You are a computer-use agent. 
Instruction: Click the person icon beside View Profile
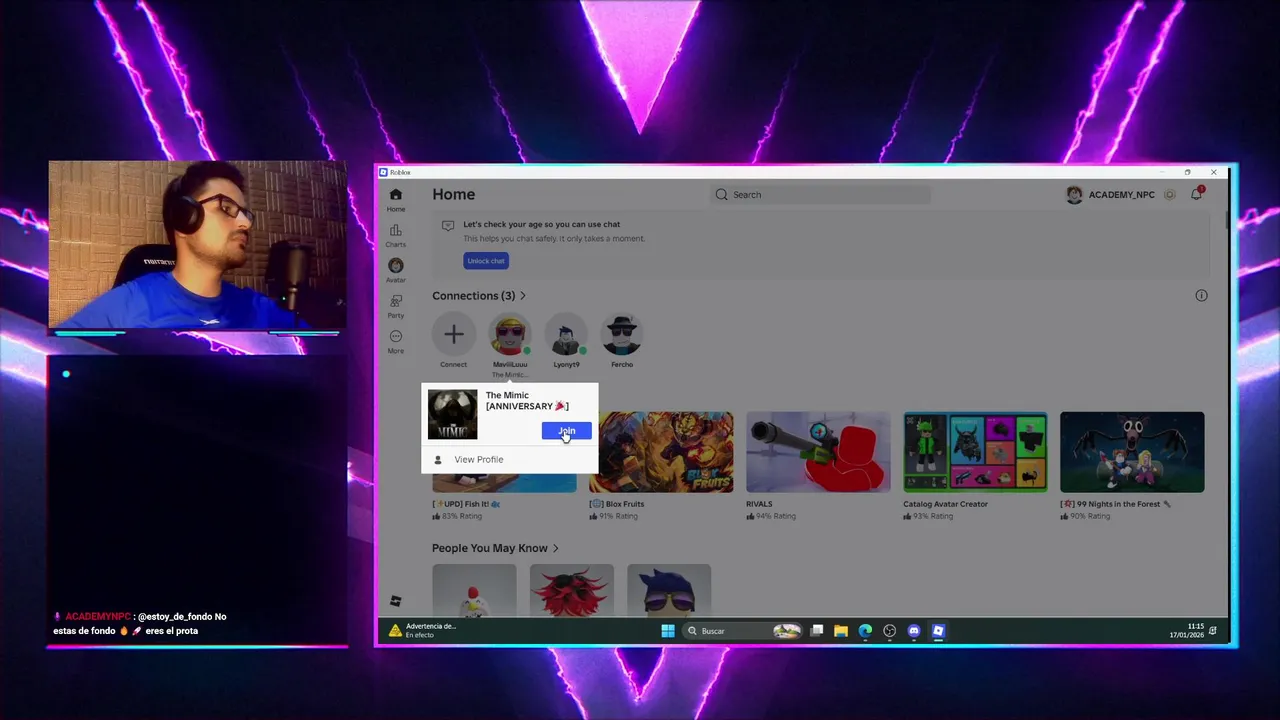click(x=438, y=460)
